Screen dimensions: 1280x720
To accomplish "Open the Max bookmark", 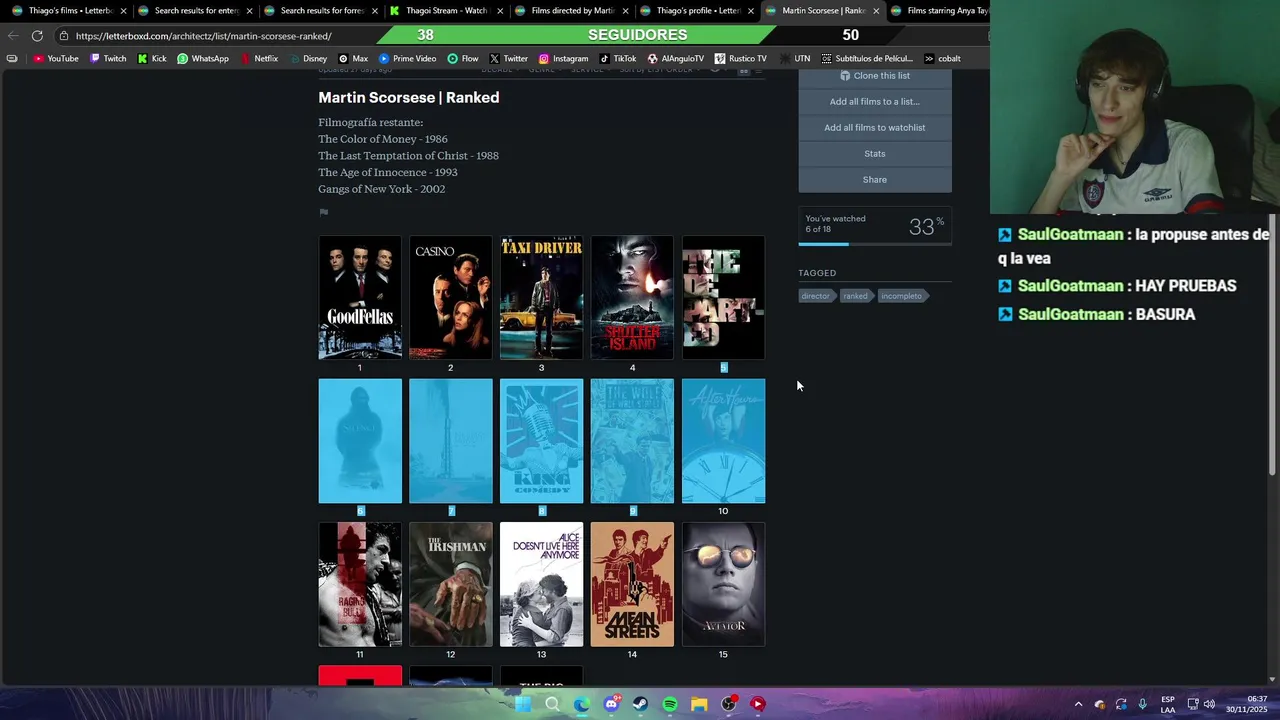I will click(x=353, y=58).
